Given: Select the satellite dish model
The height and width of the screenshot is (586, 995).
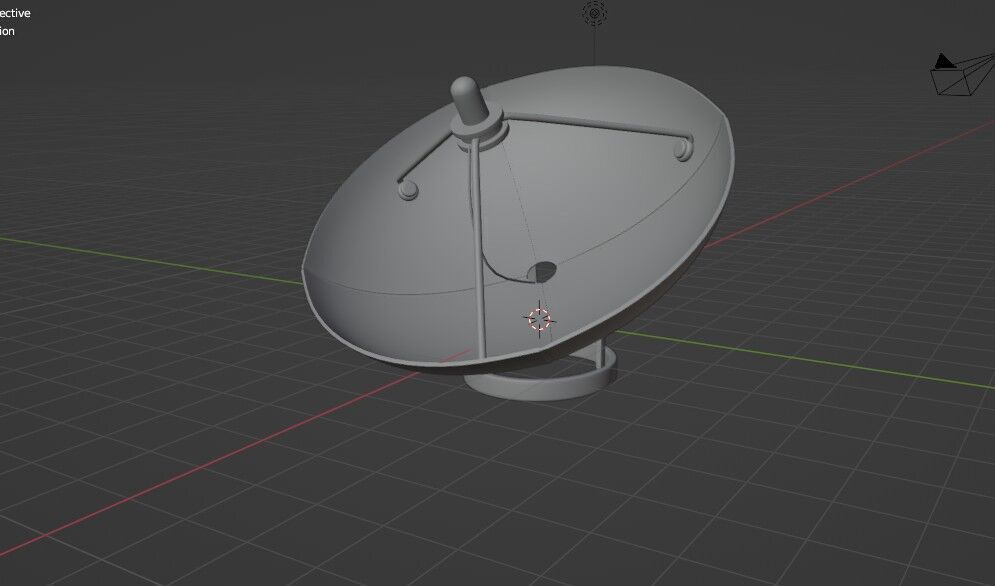Looking at the screenshot, I should point(517,234).
